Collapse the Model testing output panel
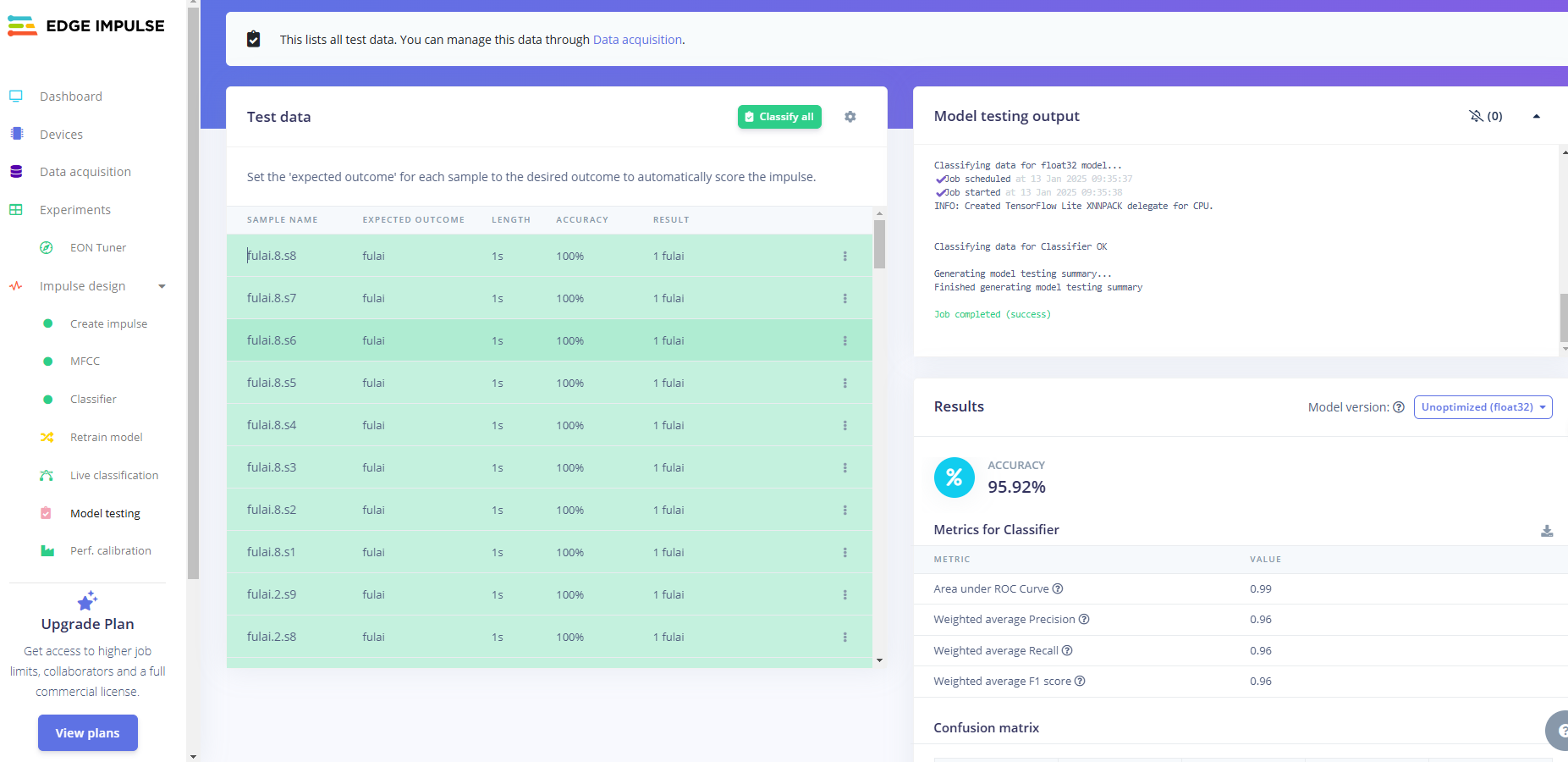The image size is (1568, 762). 1536,116
